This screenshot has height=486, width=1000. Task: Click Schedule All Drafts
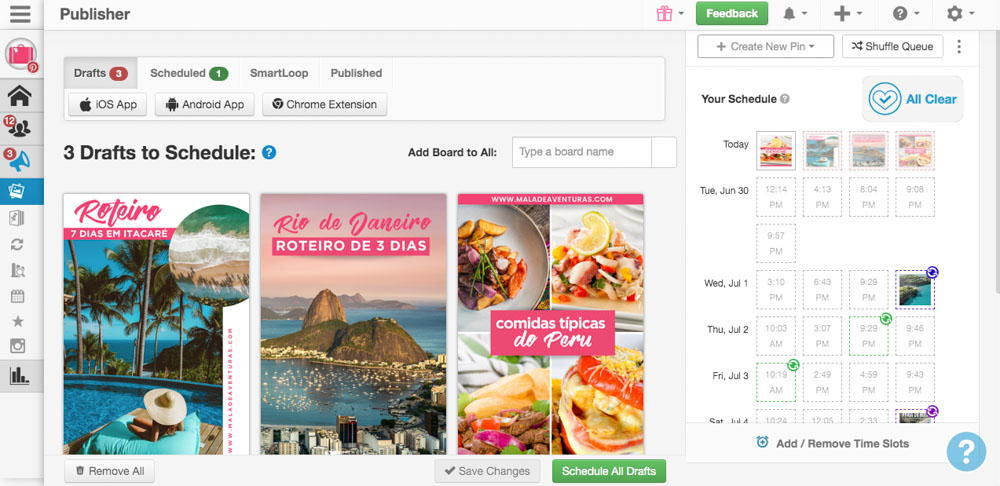pyautogui.click(x=609, y=471)
